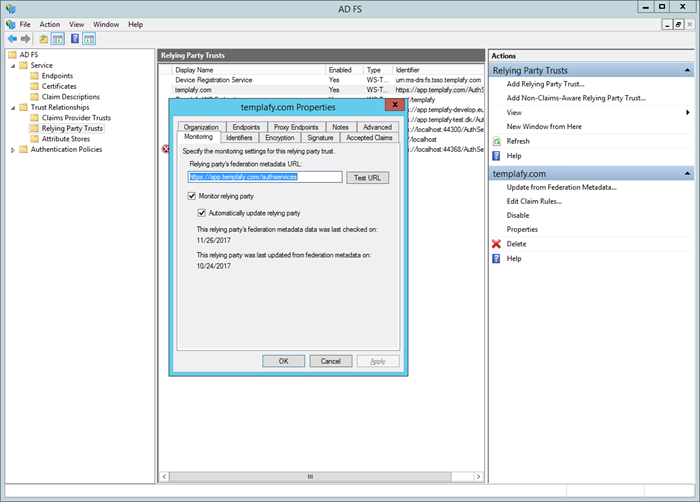Toggle the Show/Hide Action Pane icon
Viewport: 700px width, 502px height.
[89, 39]
